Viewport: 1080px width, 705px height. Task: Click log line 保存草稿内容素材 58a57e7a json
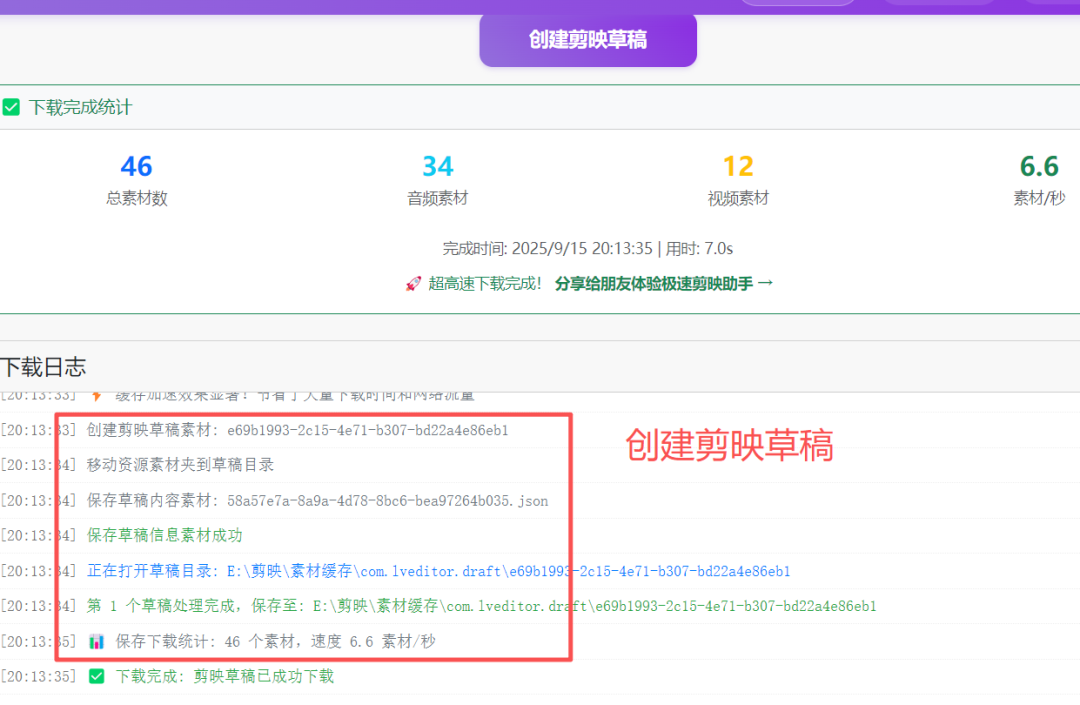[x=318, y=501]
